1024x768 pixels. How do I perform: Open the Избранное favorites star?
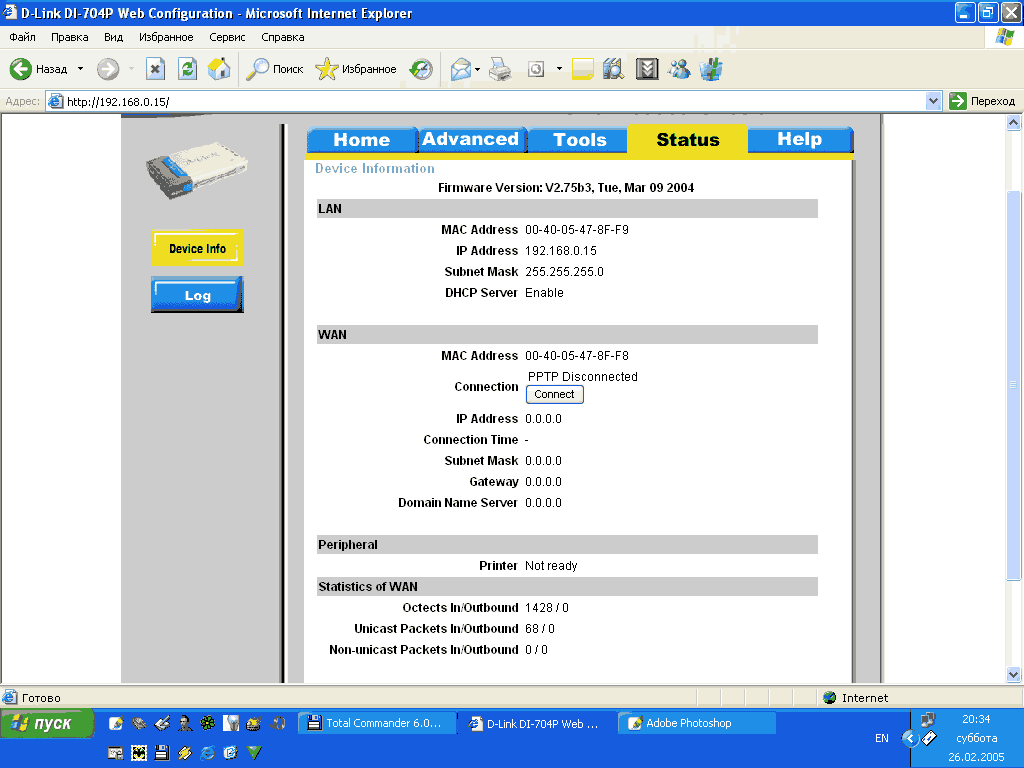[356, 69]
